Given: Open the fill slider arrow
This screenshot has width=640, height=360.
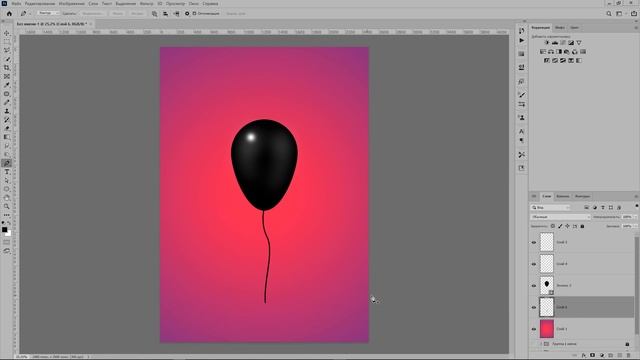Looking at the screenshot, I should tap(636, 226).
